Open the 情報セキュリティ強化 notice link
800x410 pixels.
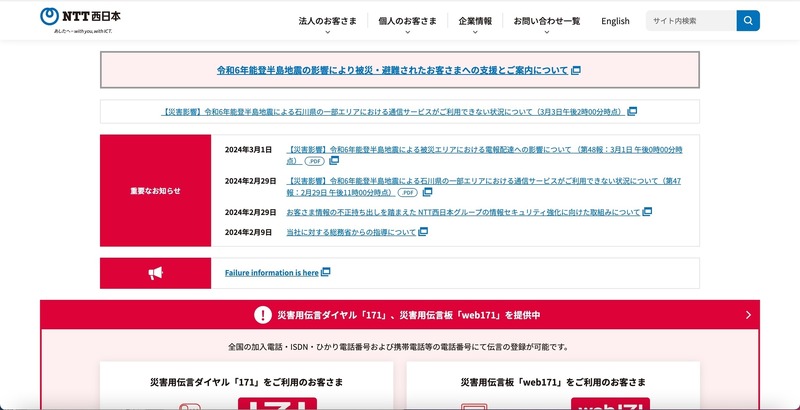462,212
